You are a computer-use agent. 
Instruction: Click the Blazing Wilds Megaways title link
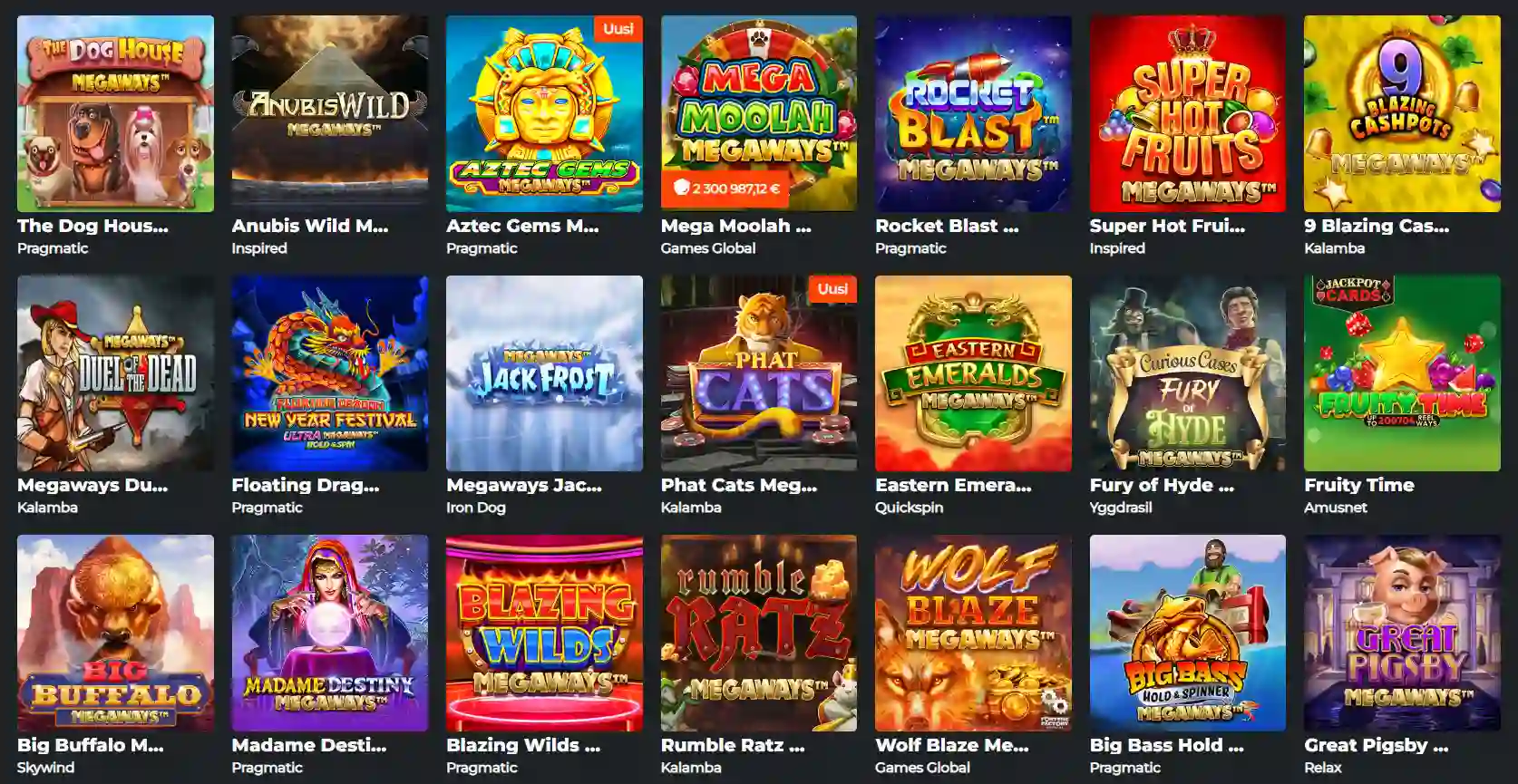(x=523, y=745)
